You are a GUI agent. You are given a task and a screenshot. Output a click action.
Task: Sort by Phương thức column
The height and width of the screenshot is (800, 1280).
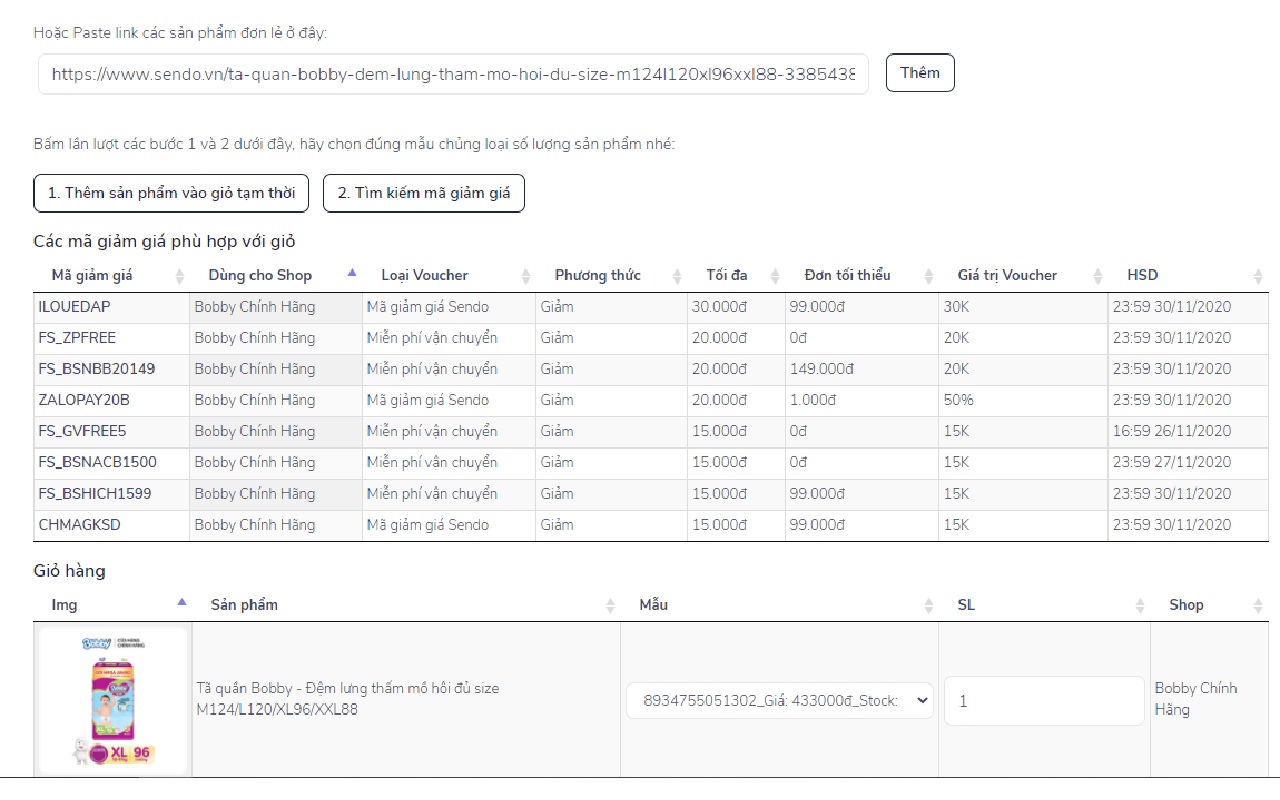pyautogui.click(x=611, y=275)
